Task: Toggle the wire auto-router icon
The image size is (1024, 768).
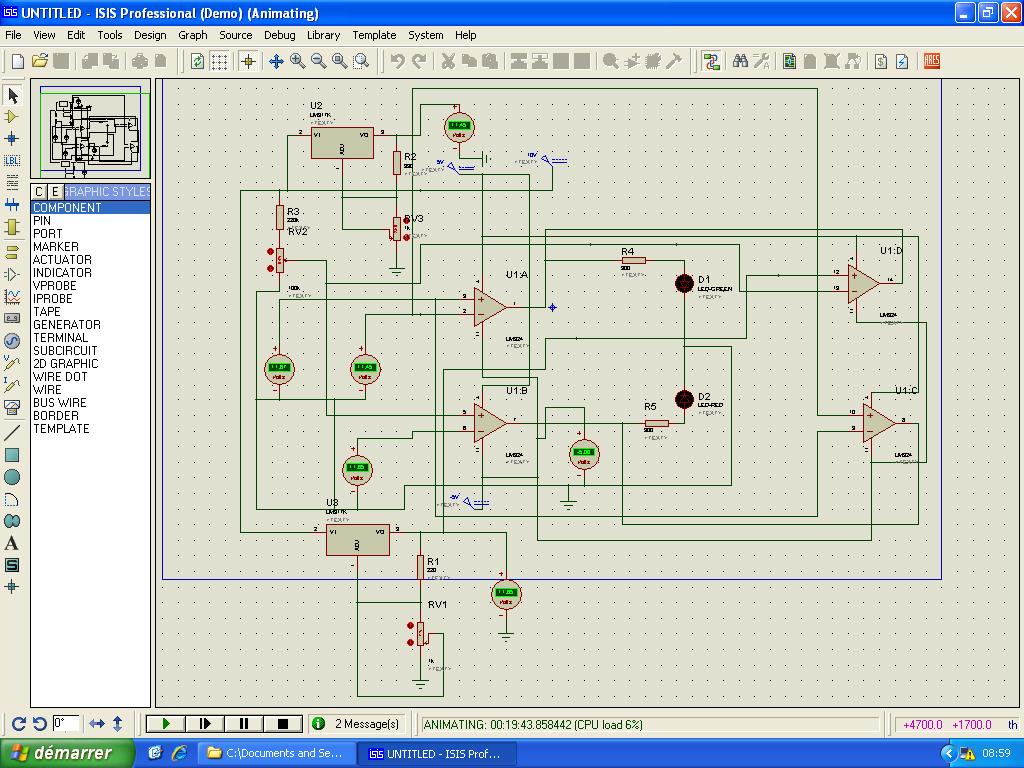Action: (711, 61)
